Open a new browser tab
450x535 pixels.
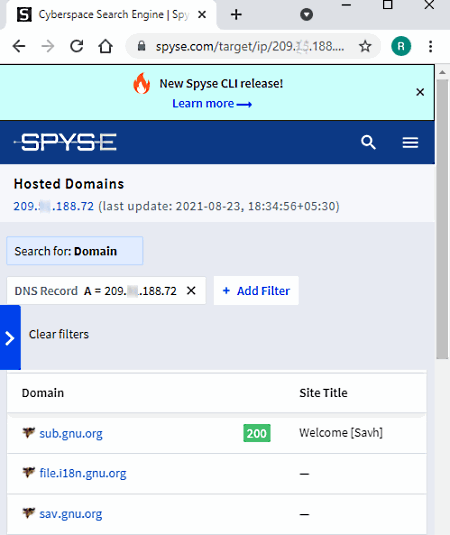[236, 15]
